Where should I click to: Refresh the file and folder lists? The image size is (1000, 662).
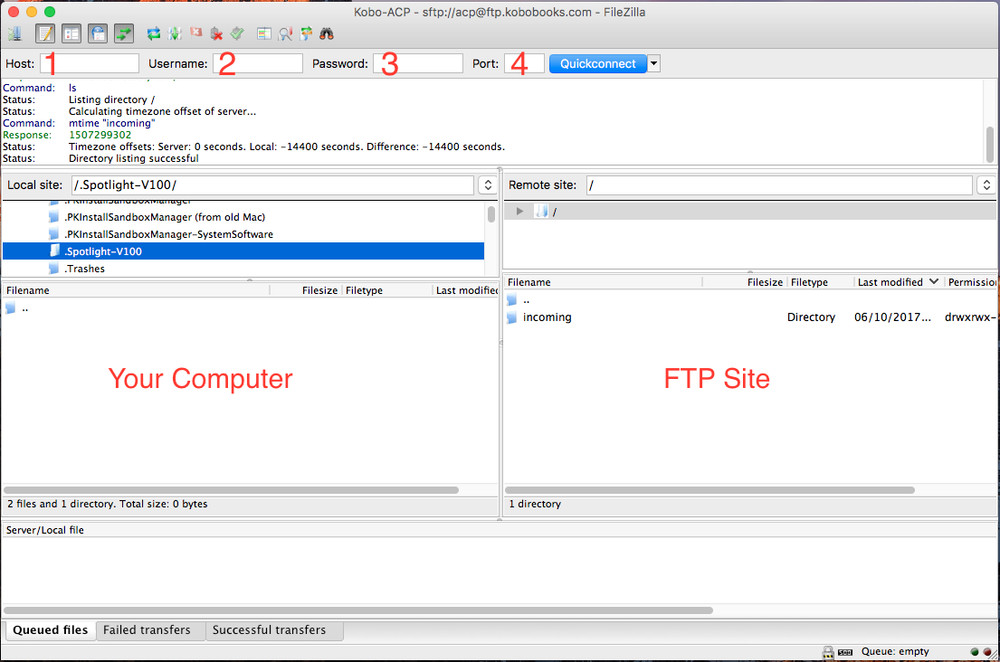[x=153, y=32]
